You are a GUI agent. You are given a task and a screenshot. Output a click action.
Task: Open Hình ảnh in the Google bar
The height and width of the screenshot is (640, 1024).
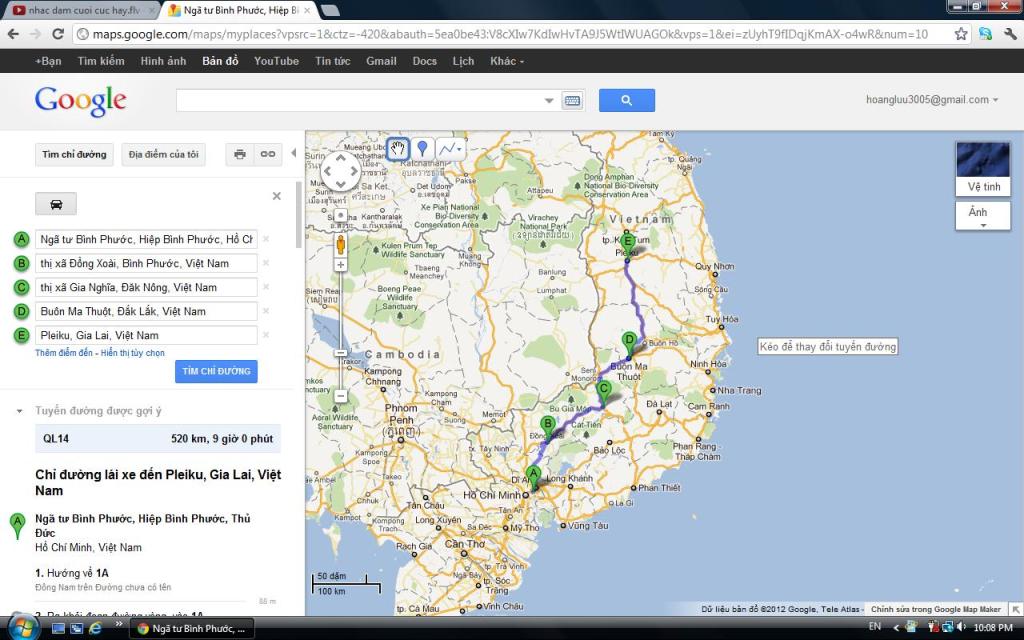pos(163,61)
